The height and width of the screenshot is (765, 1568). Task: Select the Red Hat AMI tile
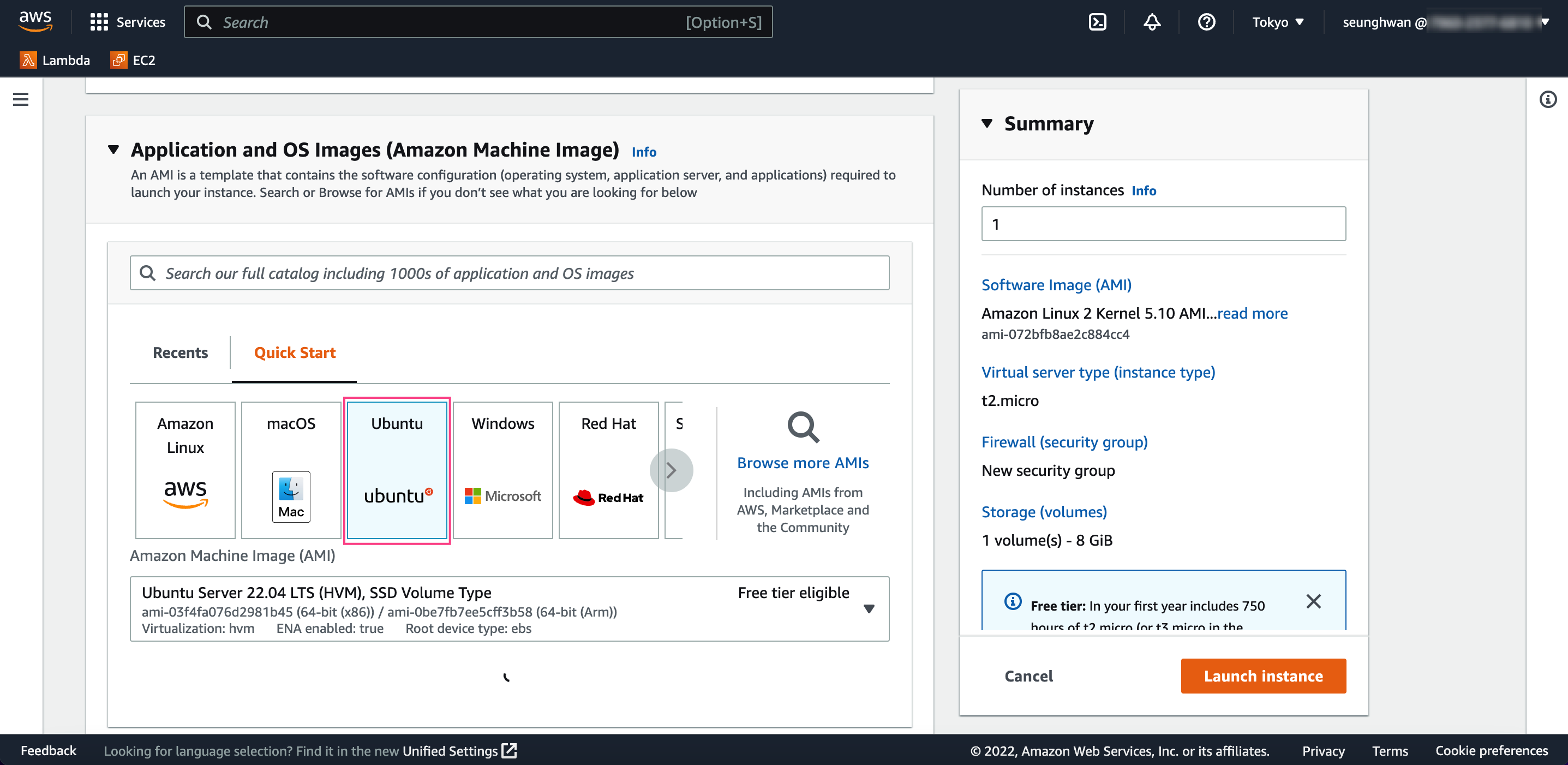pyautogui.click(x=608, y=470)
